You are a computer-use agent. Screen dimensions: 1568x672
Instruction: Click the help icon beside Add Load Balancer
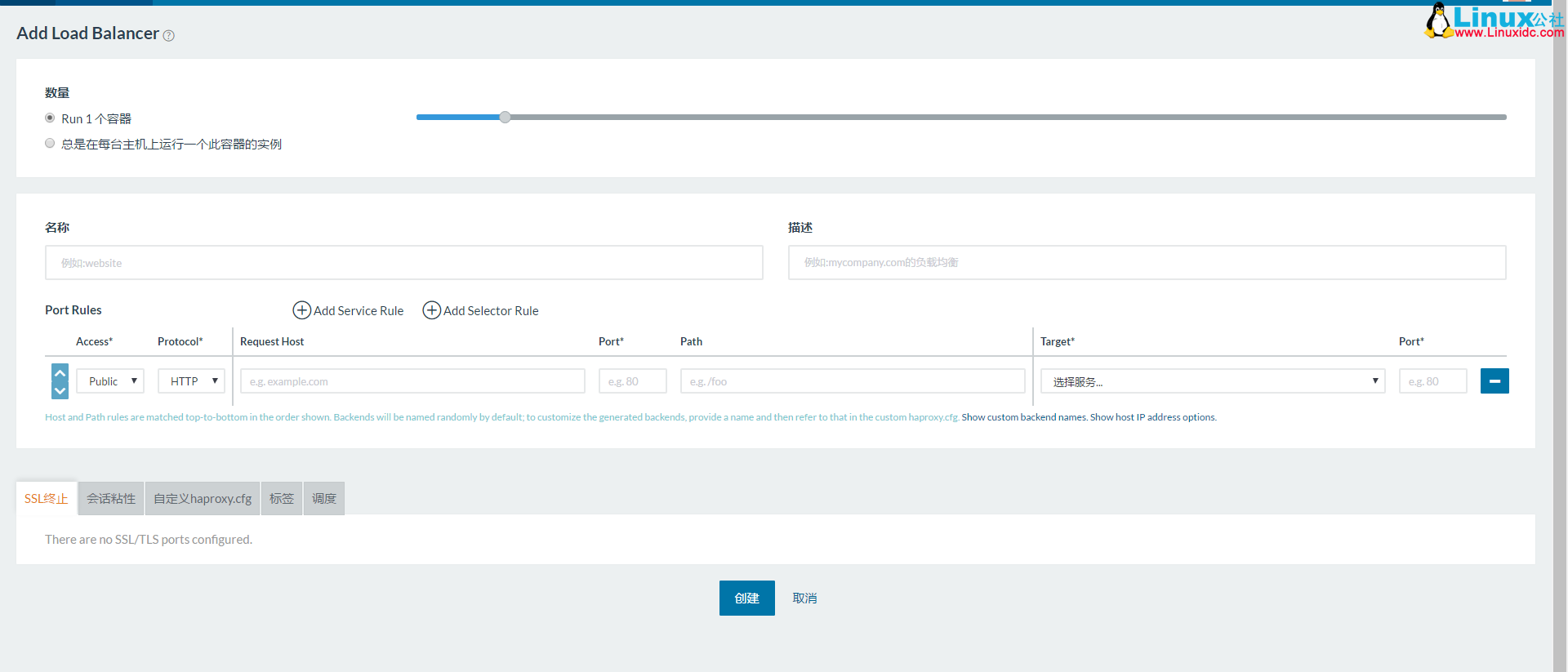click(168, 36)
